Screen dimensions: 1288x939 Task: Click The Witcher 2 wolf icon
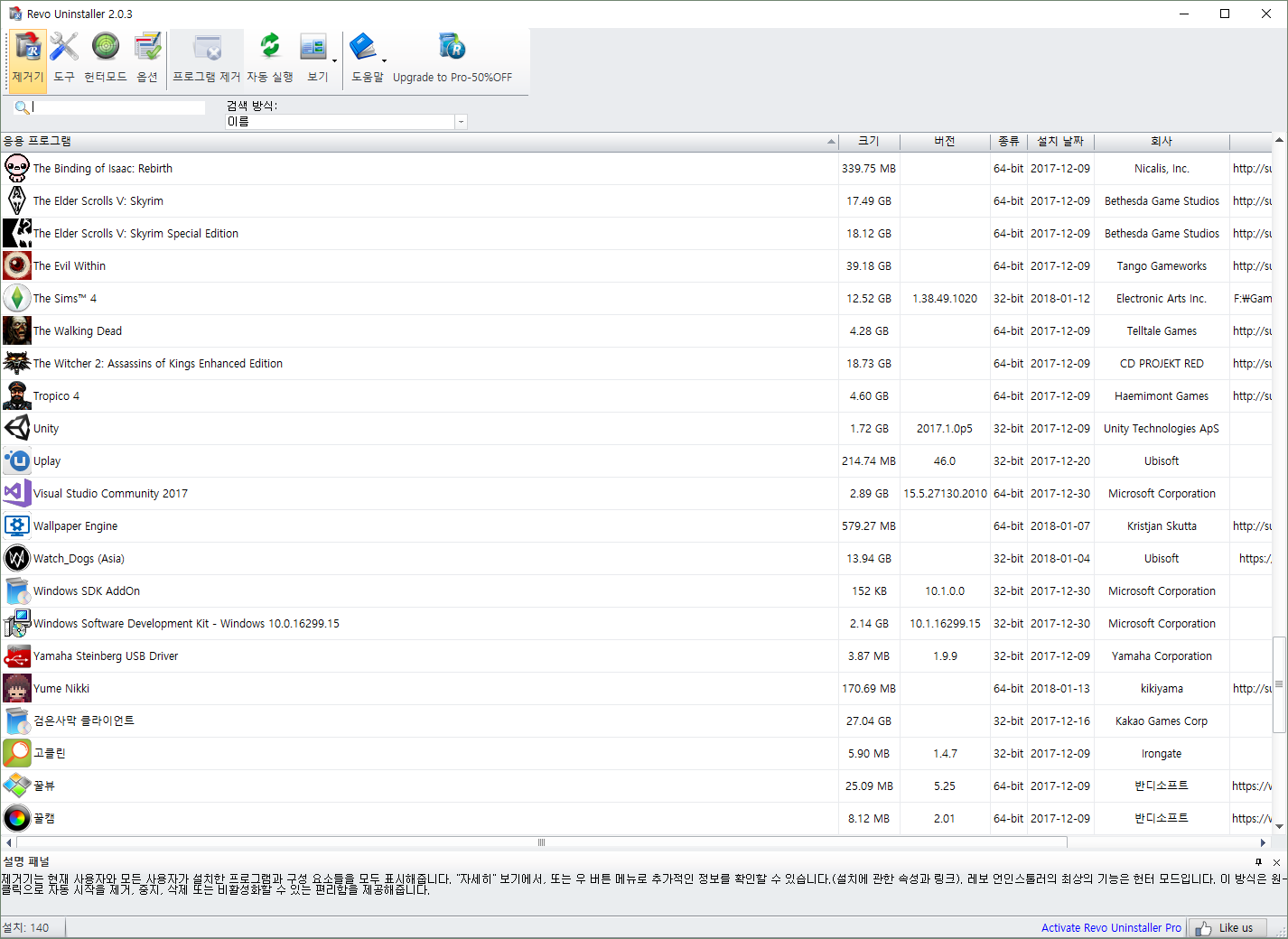(x=17, y=363)
